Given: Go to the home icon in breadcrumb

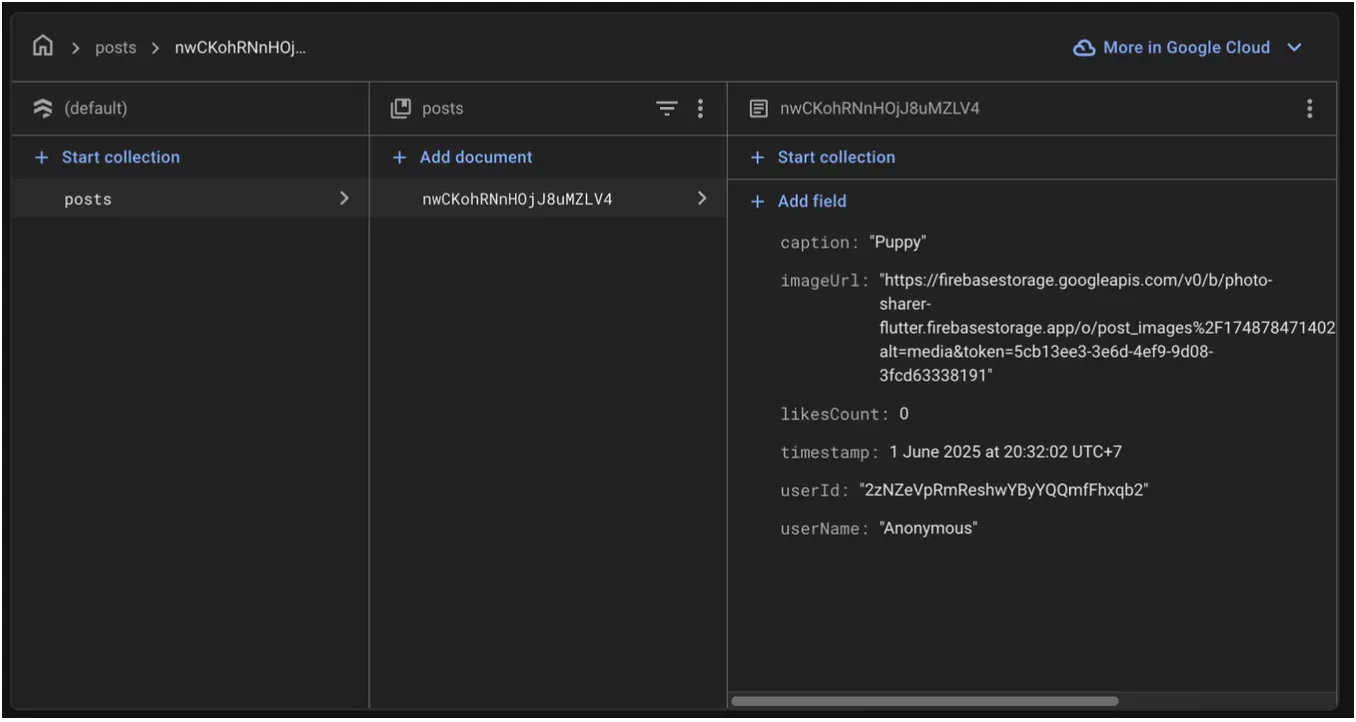Looking at the screenshot, I should 42,47.
